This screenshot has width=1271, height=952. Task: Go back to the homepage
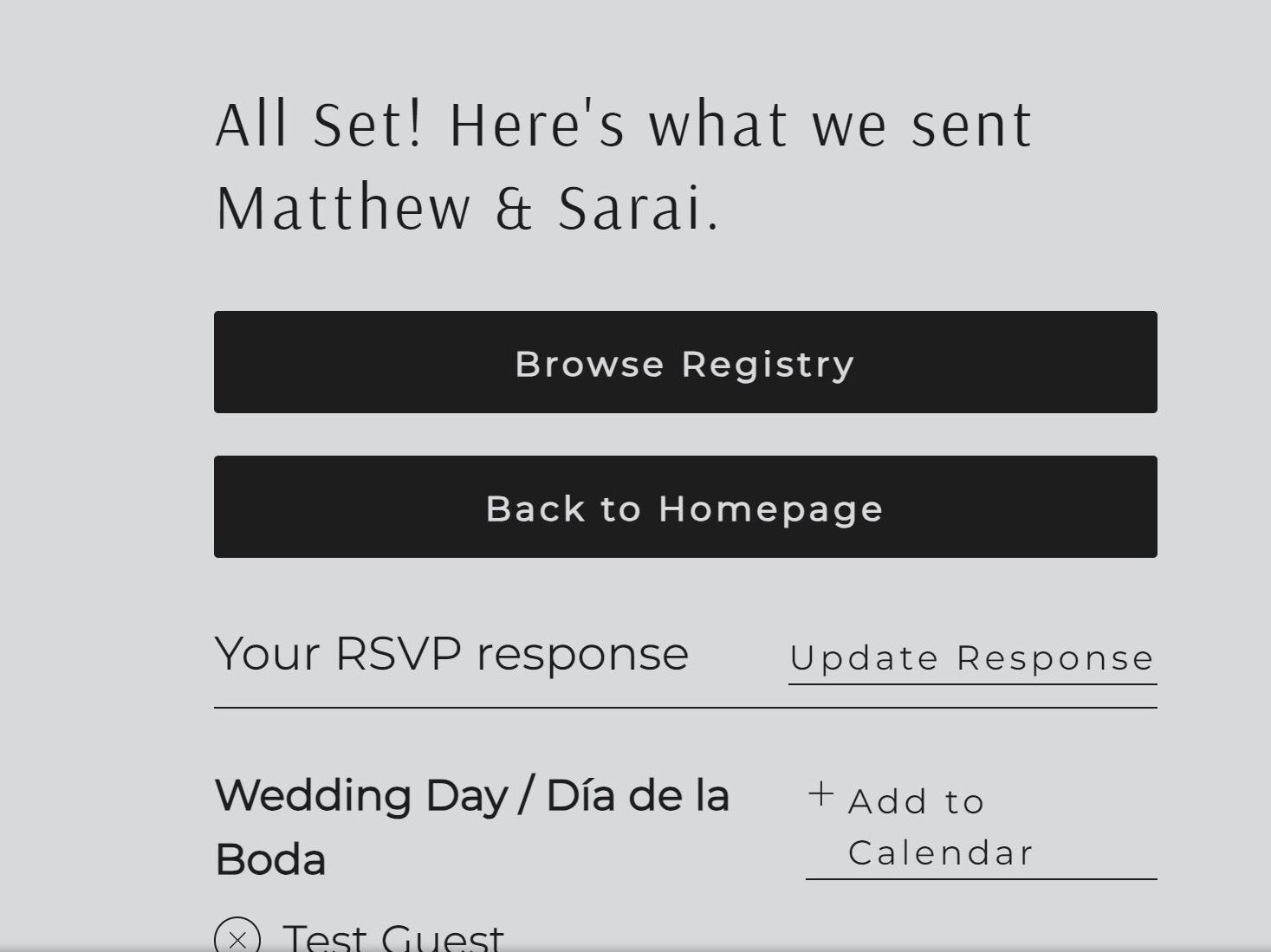tap(685, 507)
